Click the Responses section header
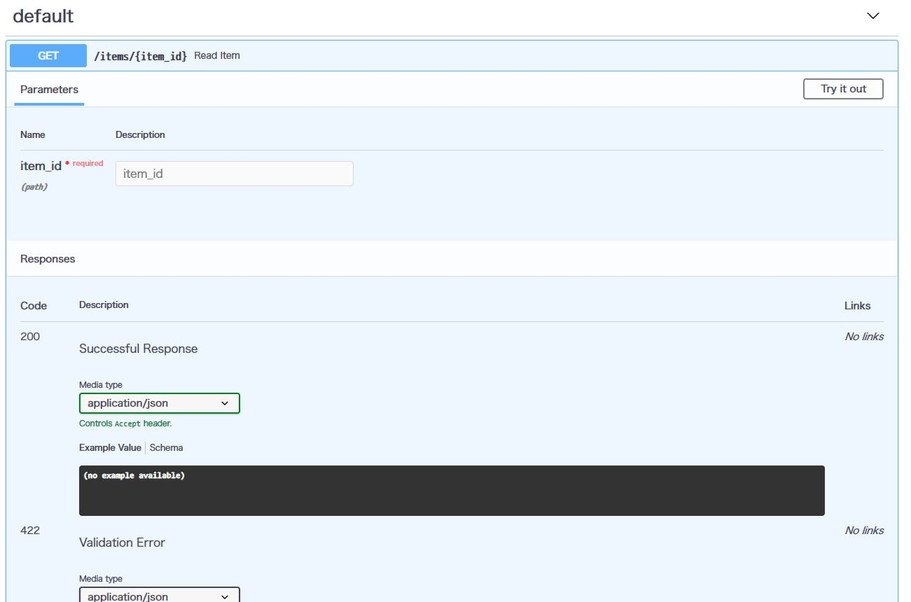 pyautogui.click(x=48, y=259)
